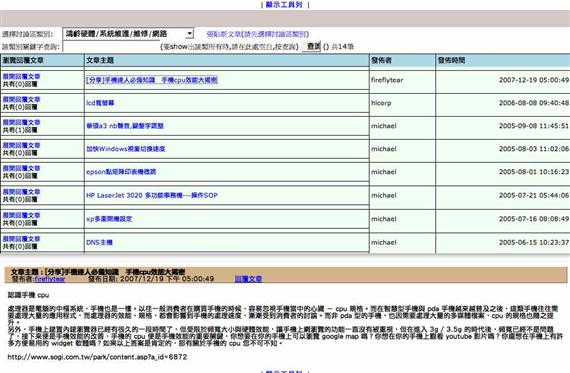Expand replies for the DNS主機 row
The width and height of the screenshot is (570, 373).
21,239
